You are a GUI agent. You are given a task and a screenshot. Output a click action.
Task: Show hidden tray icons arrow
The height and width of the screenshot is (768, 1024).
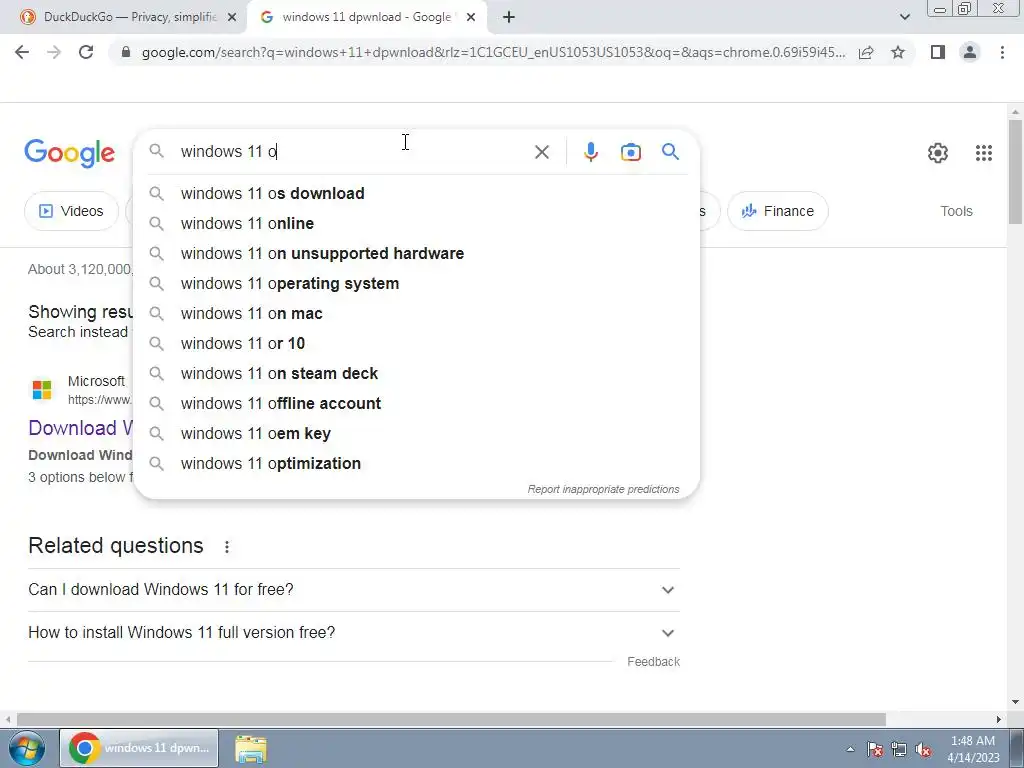[850, 749]
